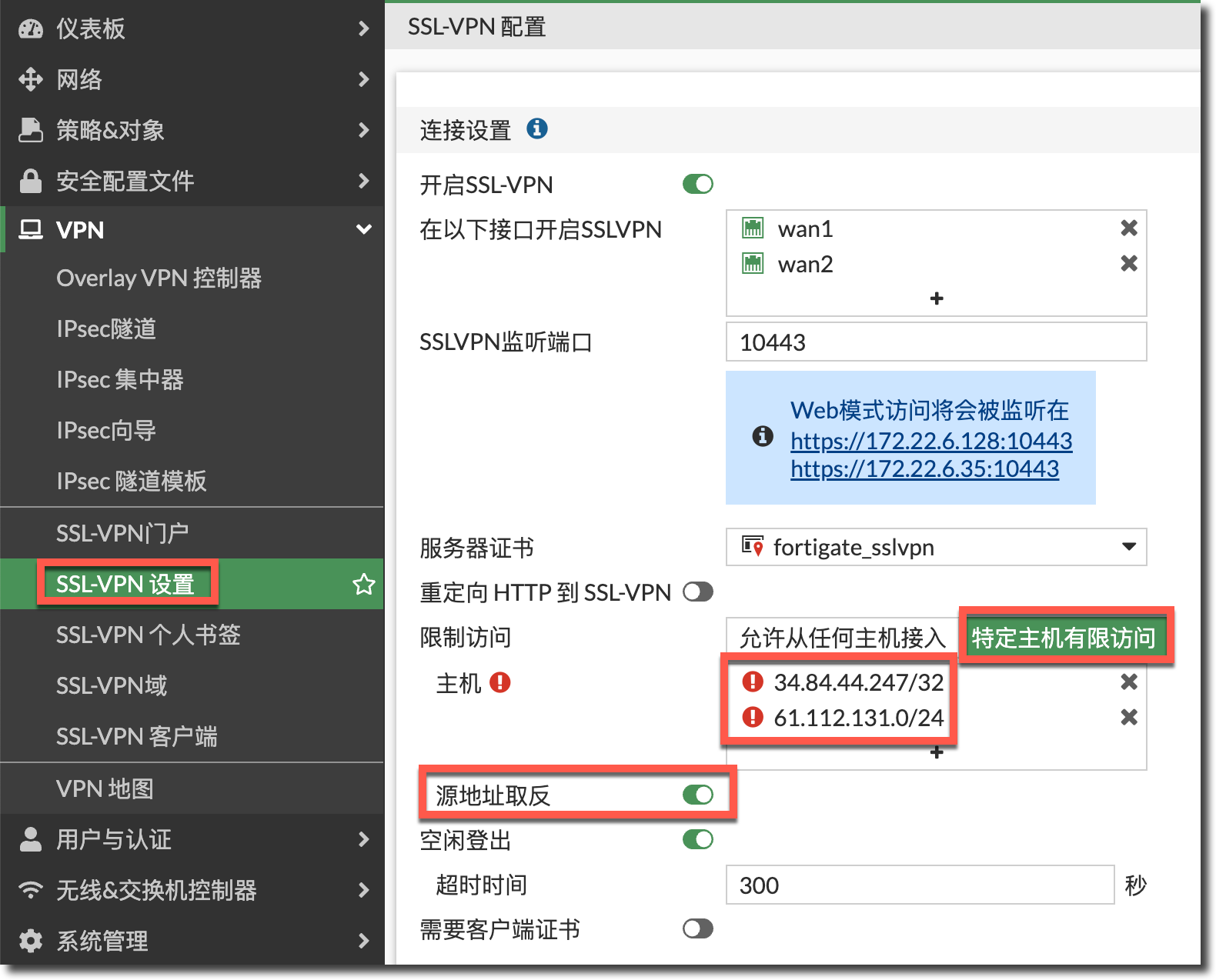Screen dimensions: 1216x980
Task: Click the VPN laptop icon
Action: coord(31,229)
